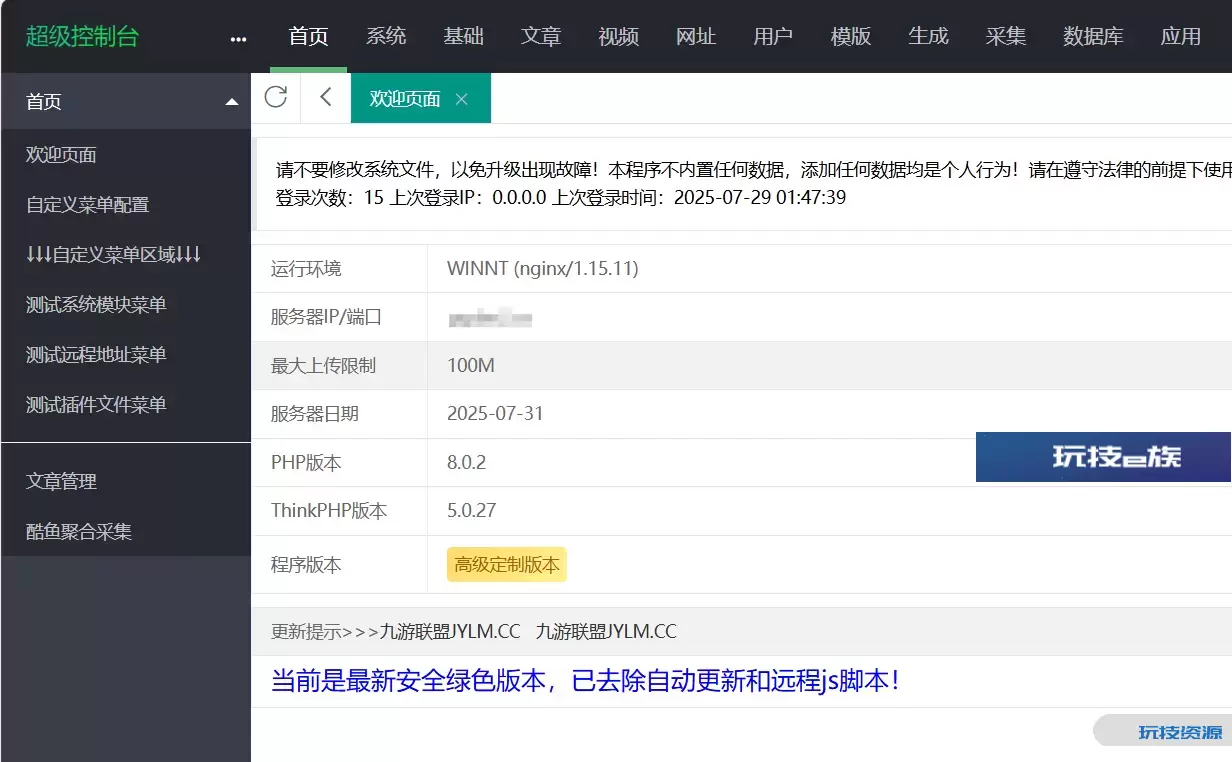The image size is (1232, 762).
Task: Click 测试系统模块菜单 sidebar entry
Action: click(96, 305)
